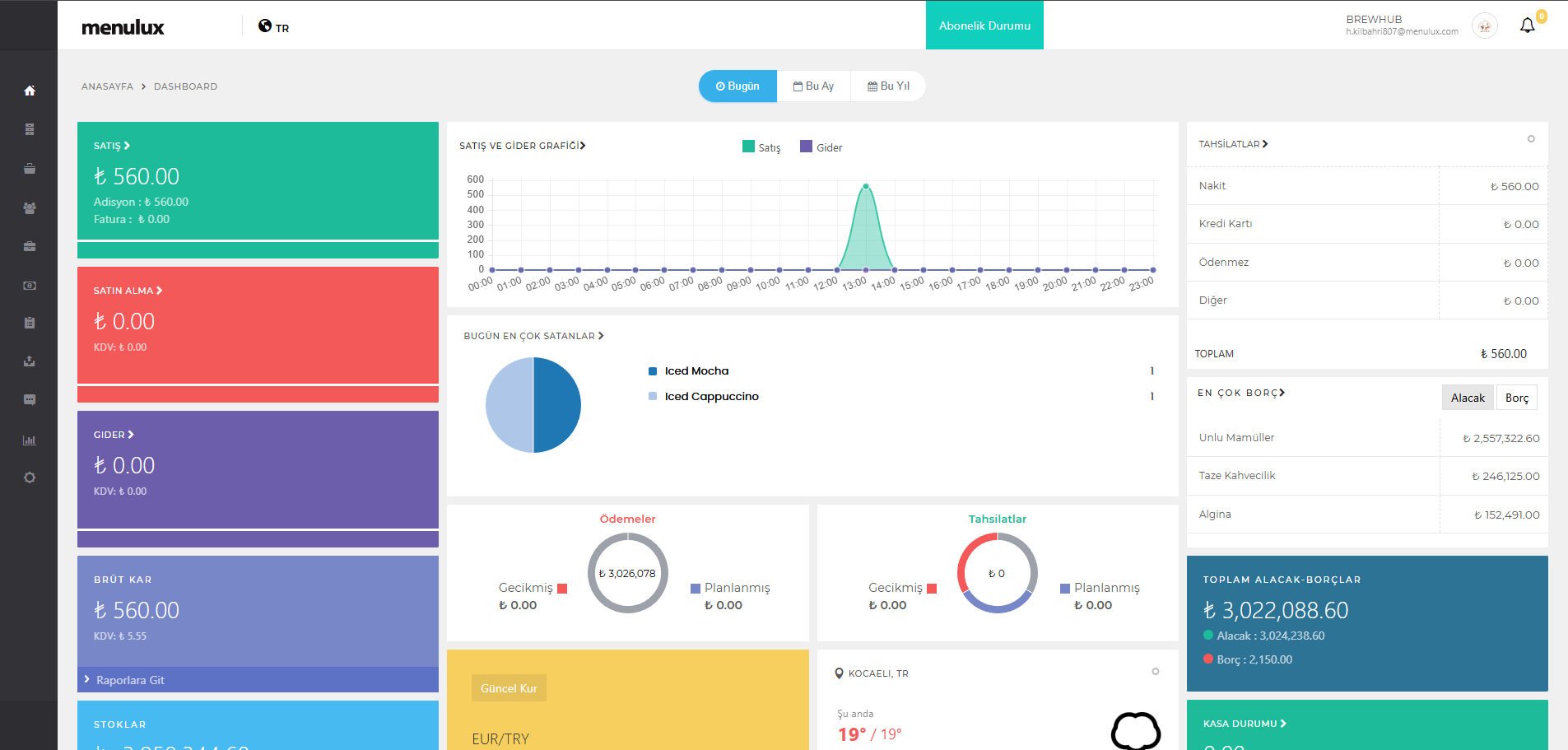Toggle the Gider series in chart legend
This screenshot has height=750, width=1568.
[x=821, y=147]
